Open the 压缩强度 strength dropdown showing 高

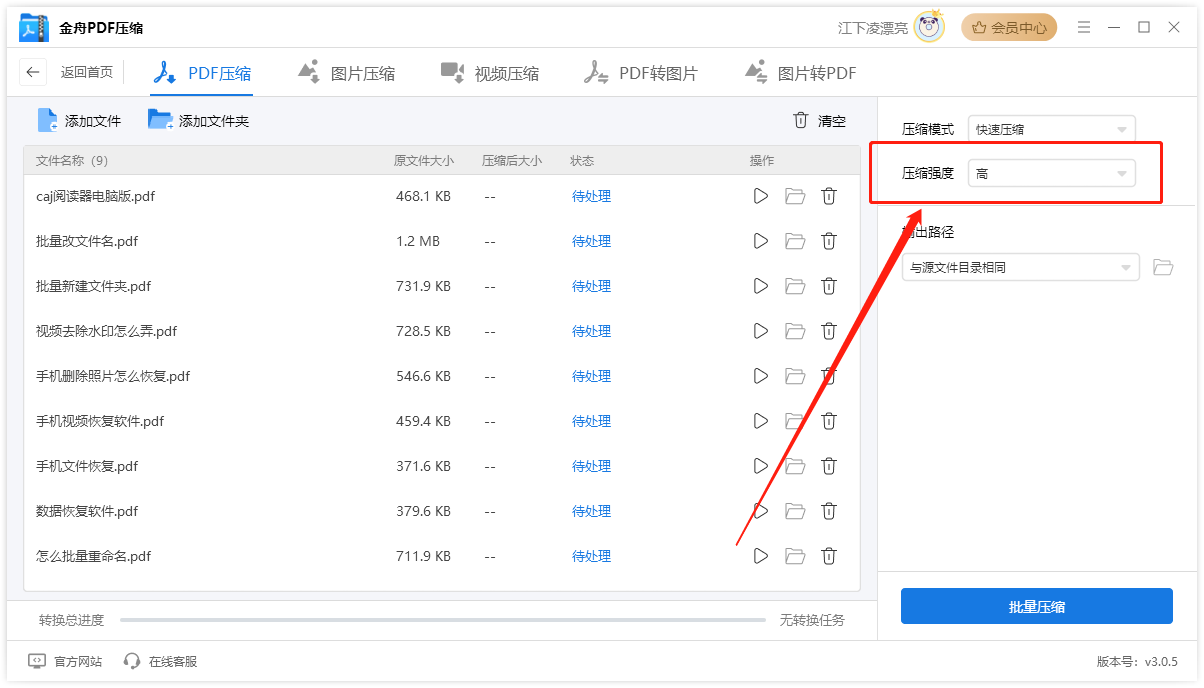[x=1051, y=172]
